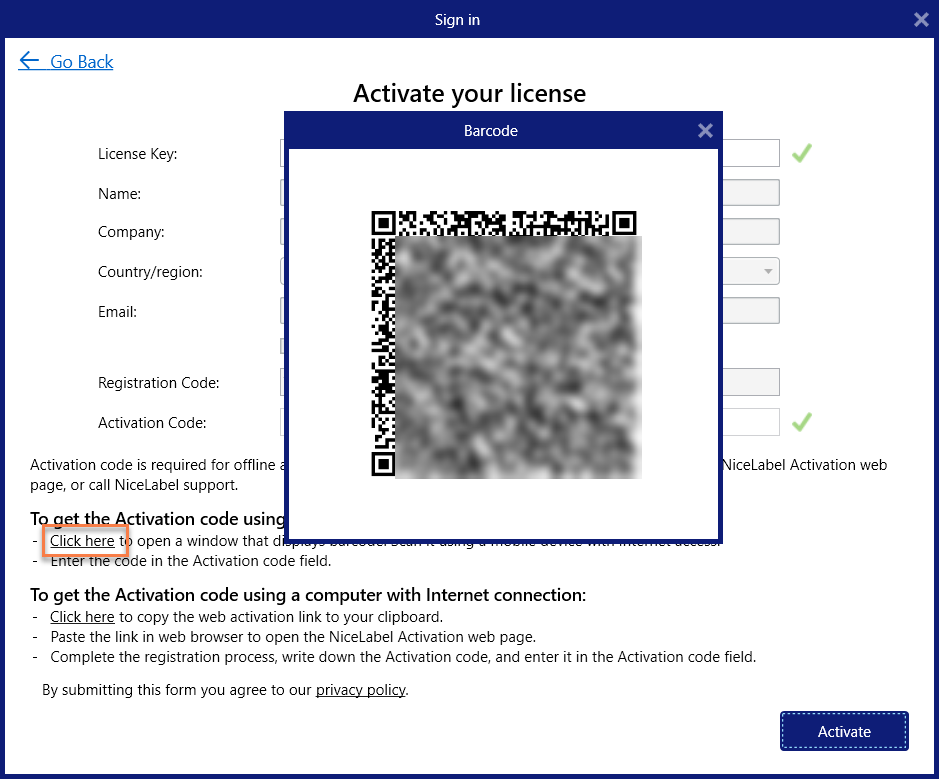Click the Email input field
This screenshot has height=779, width=939.
(x=750, y=310)
